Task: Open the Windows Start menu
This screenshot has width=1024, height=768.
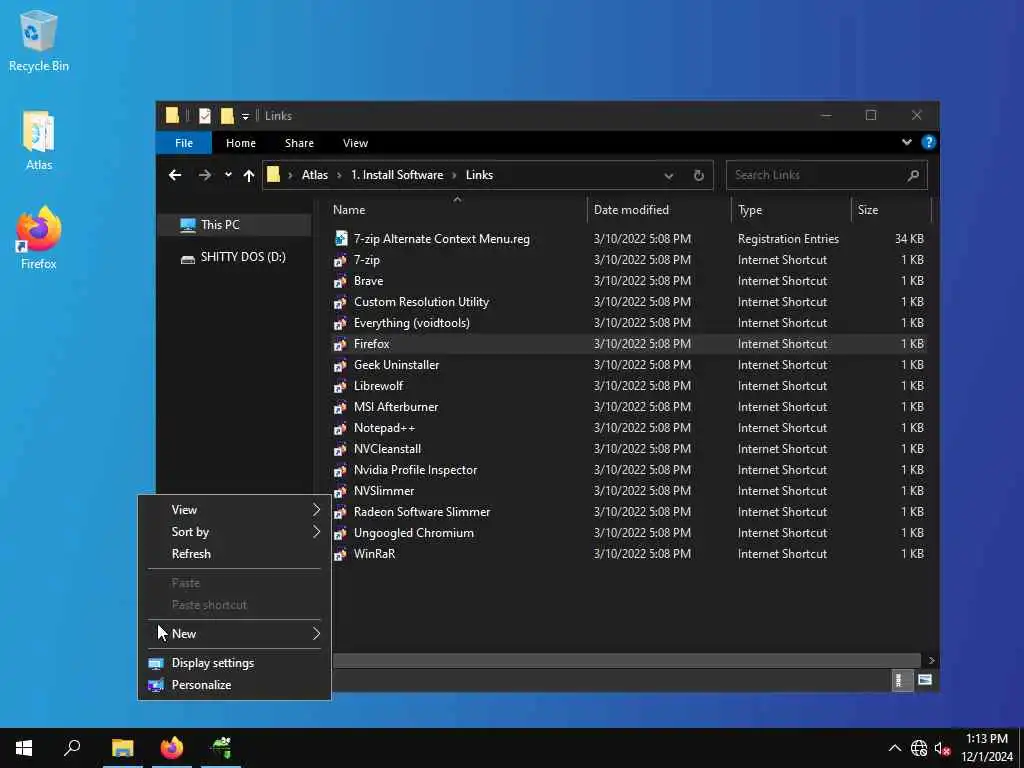Action: pyautogui.click(x=24, y=748)
